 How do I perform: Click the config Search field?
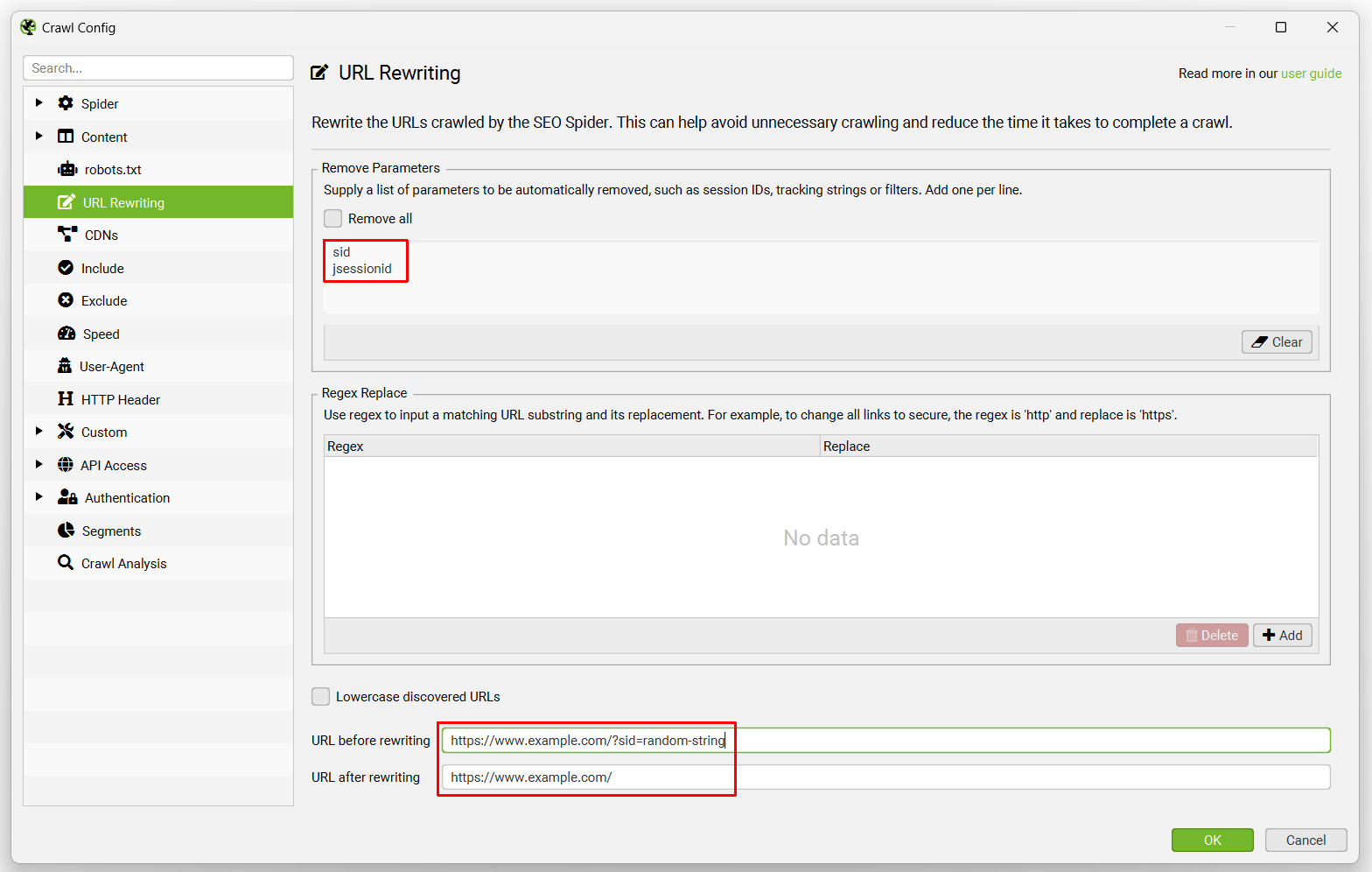click(x=158, y=67)
